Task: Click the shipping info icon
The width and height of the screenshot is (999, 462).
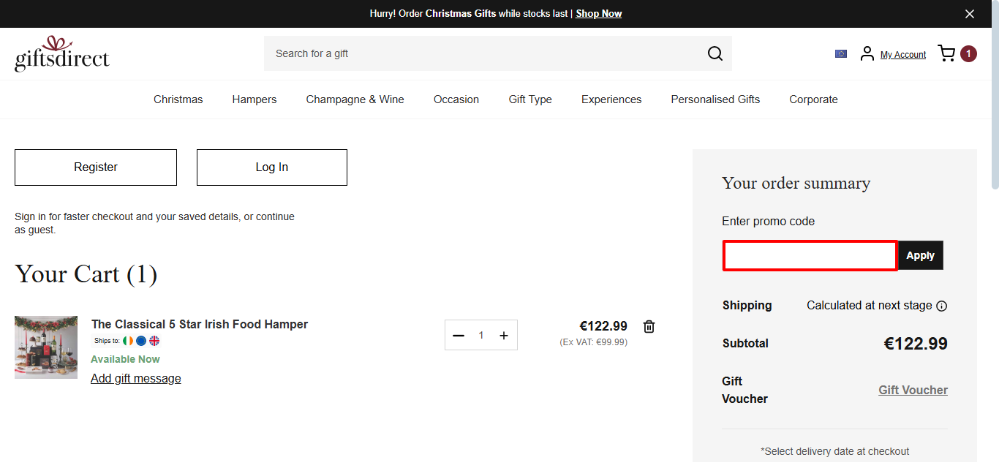Action: [x=942, y=306]
